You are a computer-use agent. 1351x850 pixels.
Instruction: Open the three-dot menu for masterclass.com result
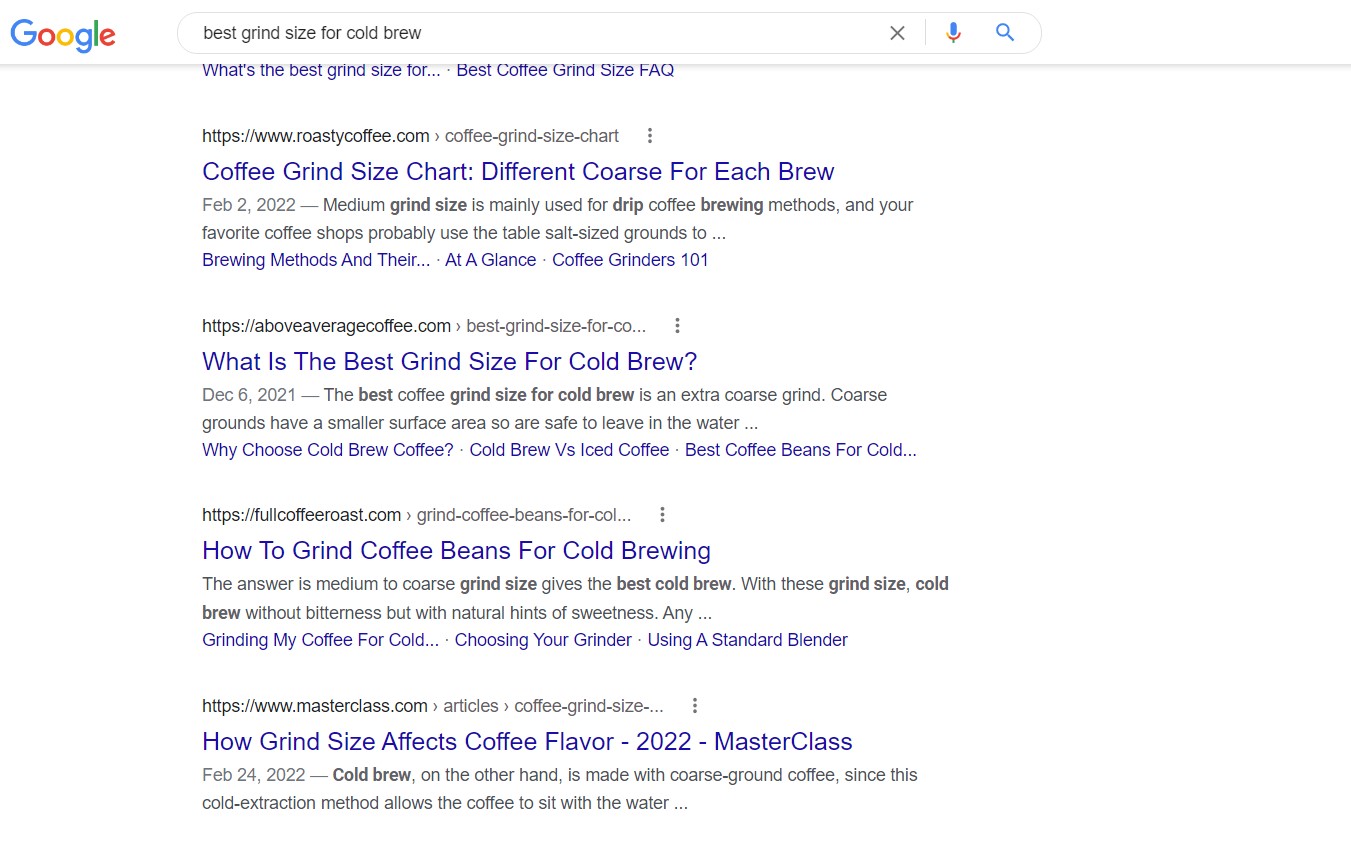(695, 706)
